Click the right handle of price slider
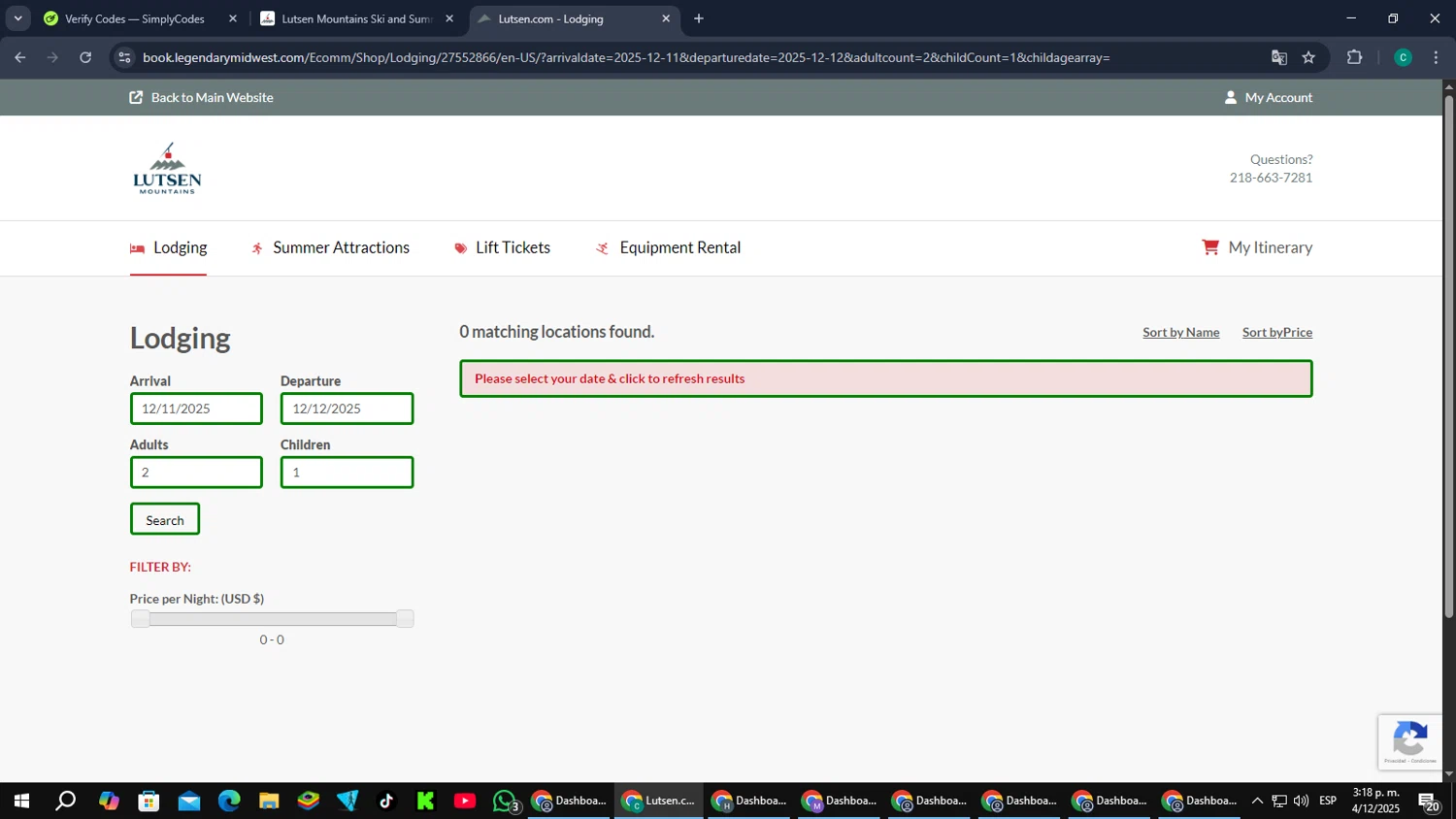 (405, 619)
